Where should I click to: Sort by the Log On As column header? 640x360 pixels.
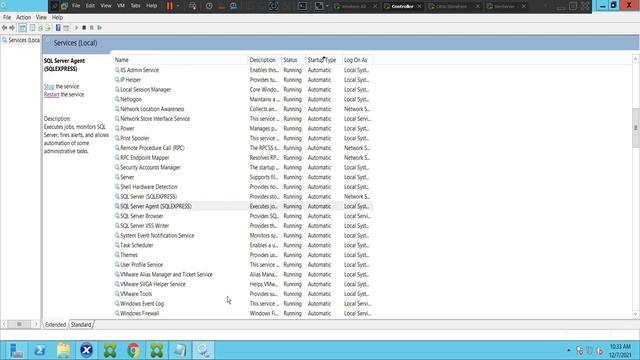[357, 60]
